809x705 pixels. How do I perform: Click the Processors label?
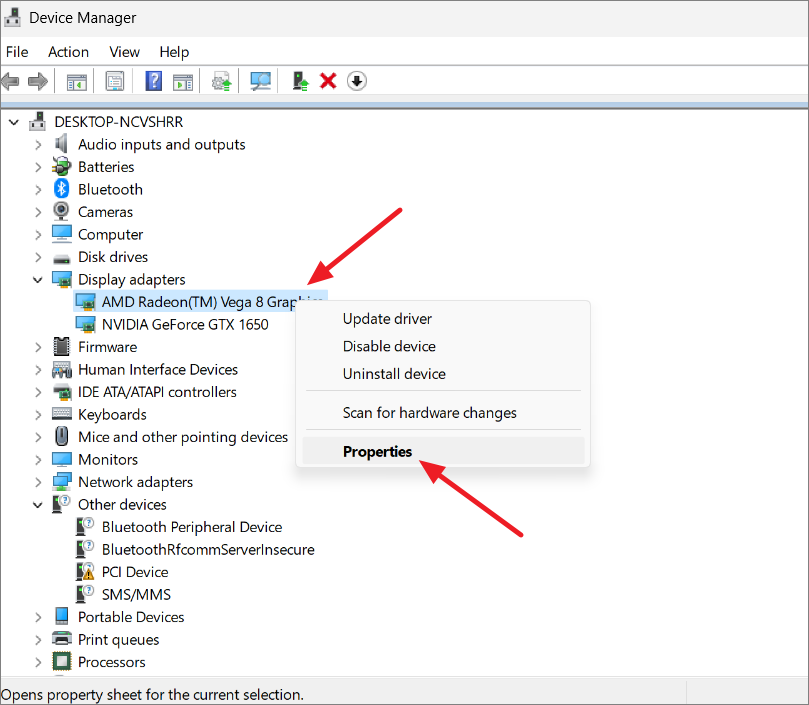pos(111,662)
